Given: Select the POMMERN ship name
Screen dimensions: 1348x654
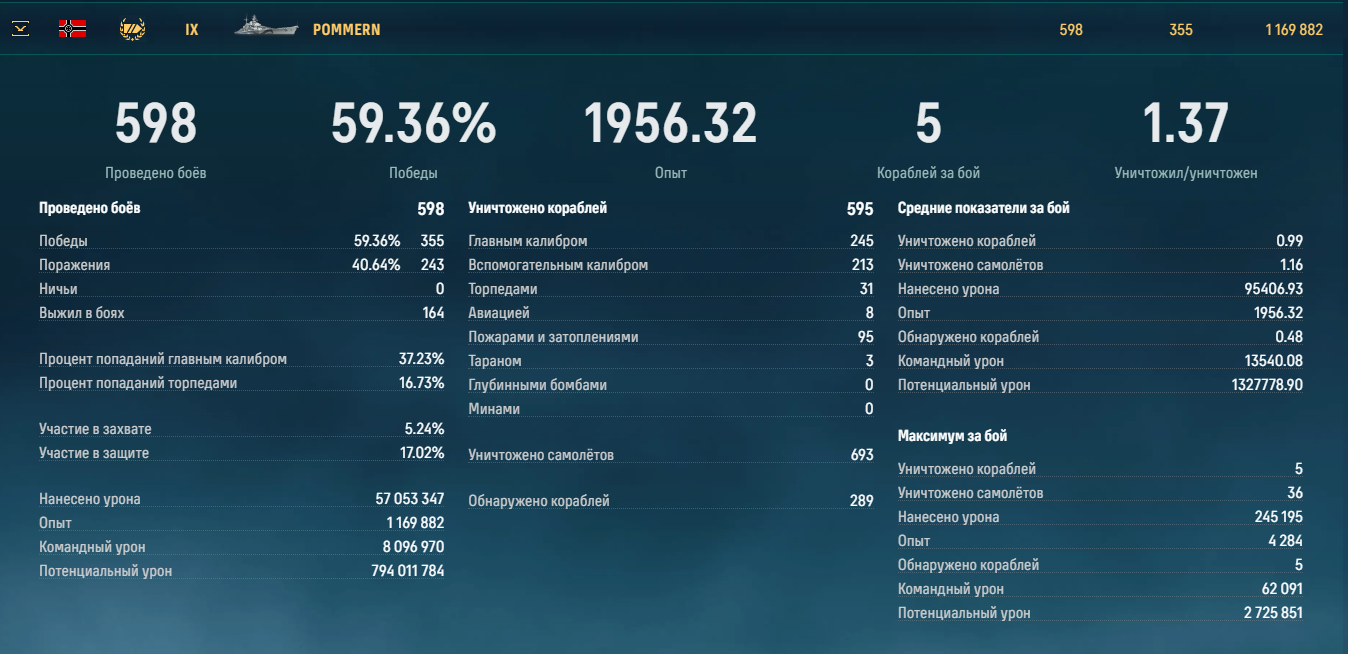Looking at the screenshot, I should tap(346, 30).
